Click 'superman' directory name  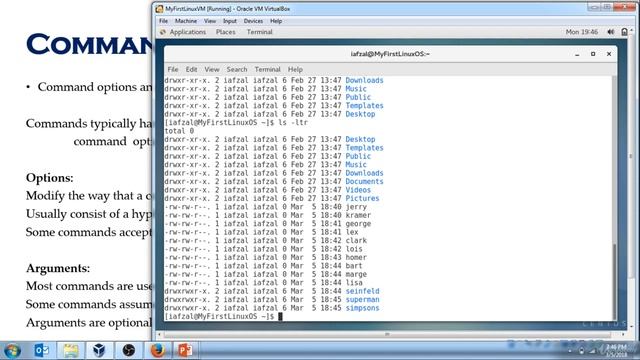tap(362, 300)
